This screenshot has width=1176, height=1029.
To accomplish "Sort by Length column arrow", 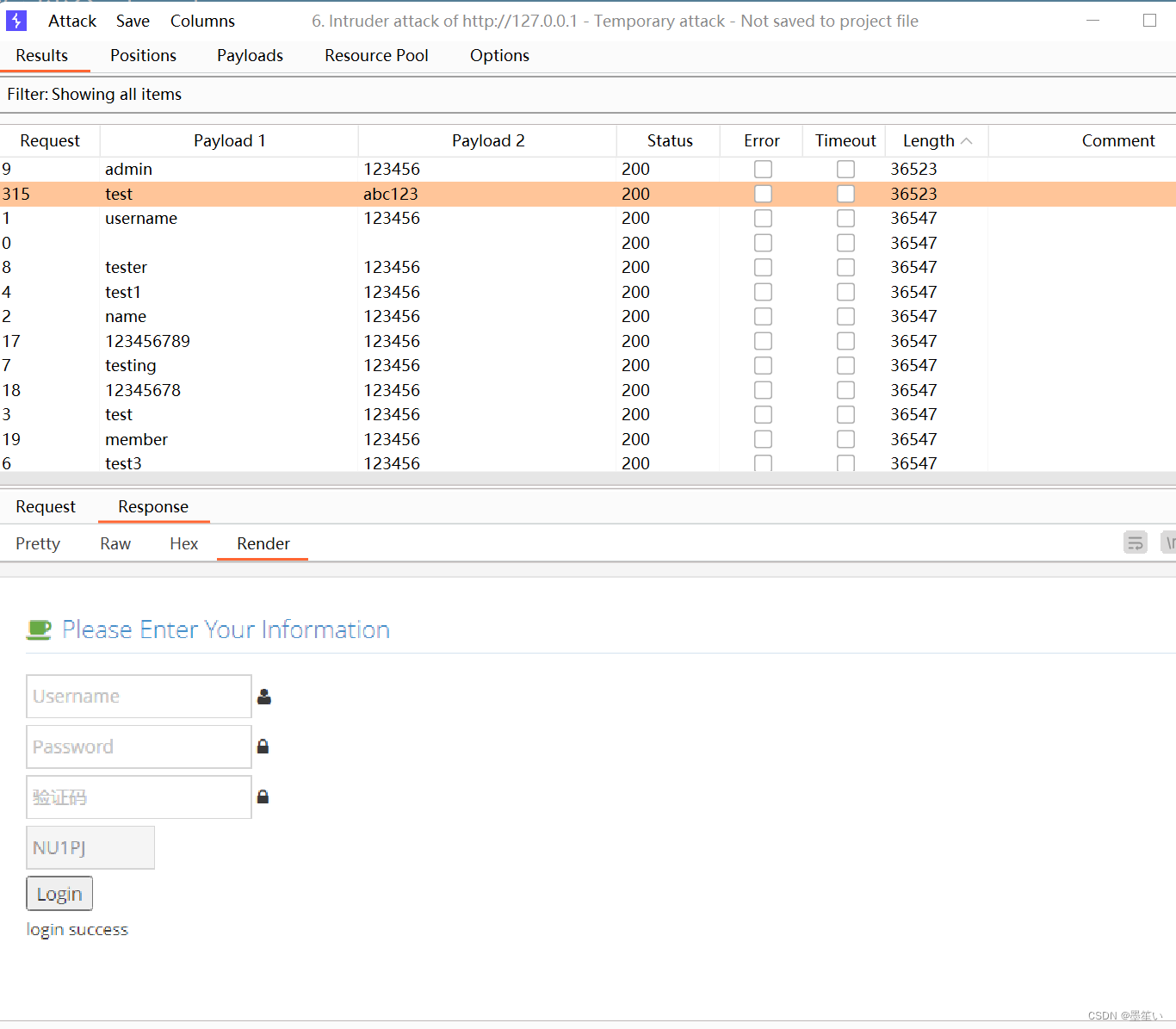I will click(967, 141).
